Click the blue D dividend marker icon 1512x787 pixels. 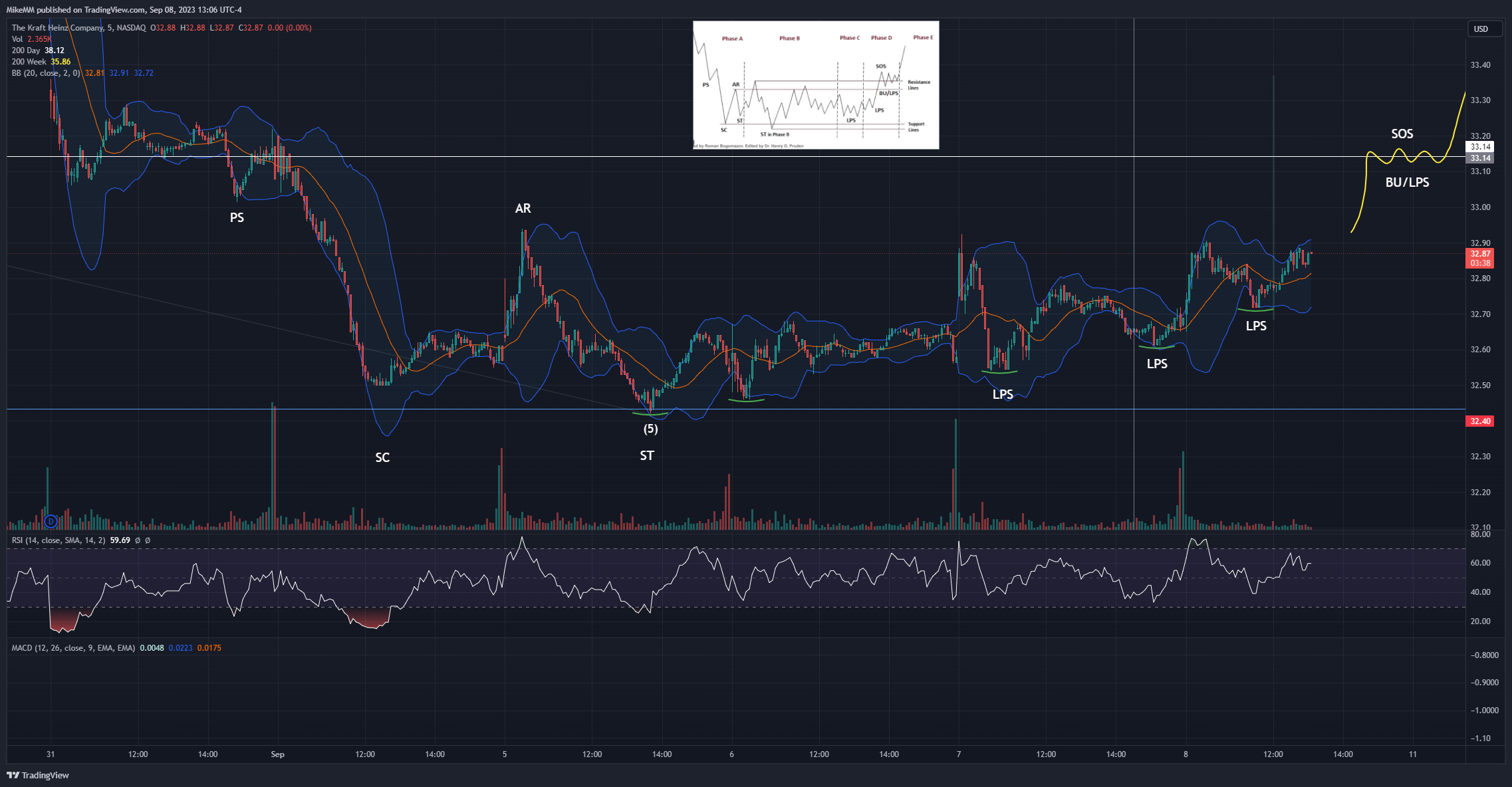tap(51, 522)
